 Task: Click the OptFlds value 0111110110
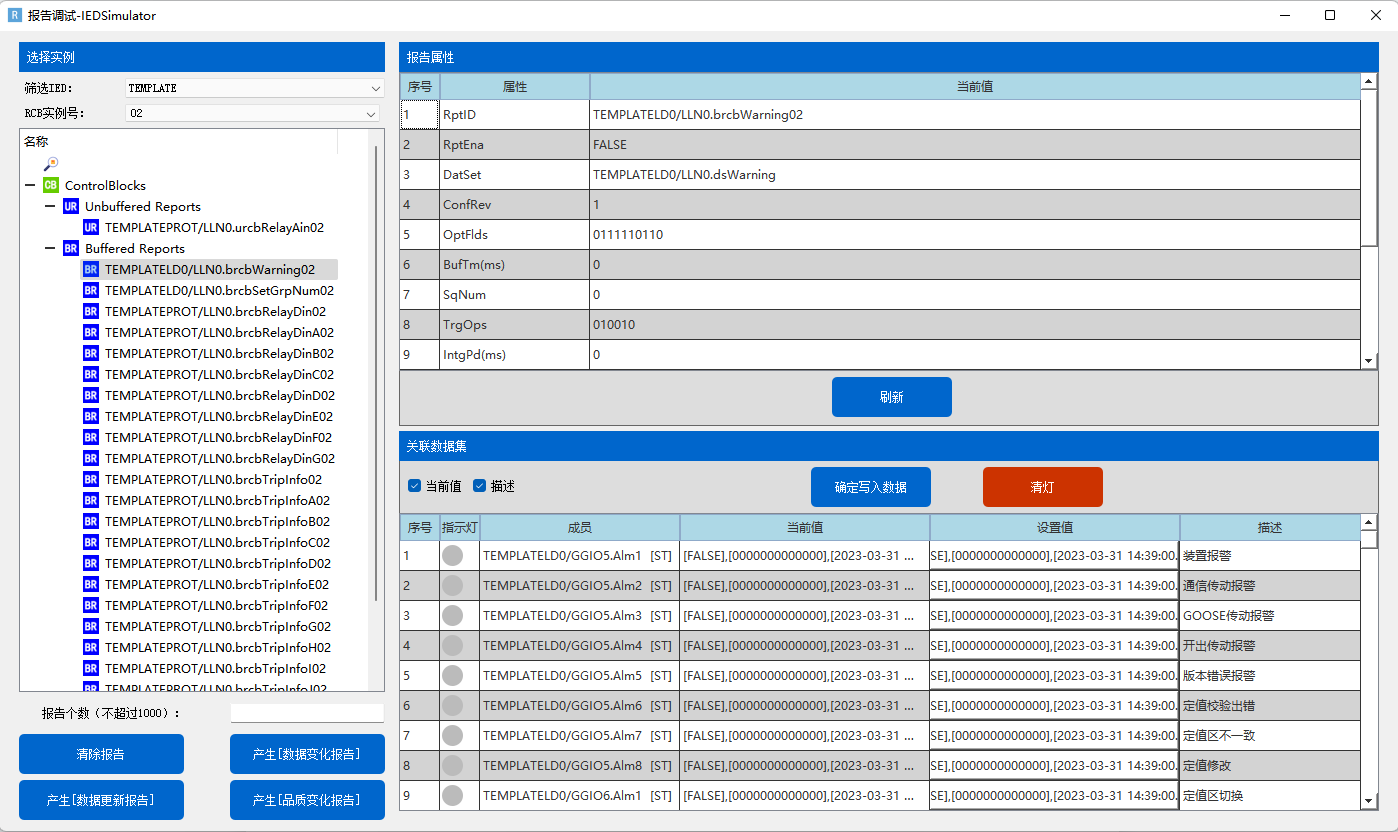point(975,235)
